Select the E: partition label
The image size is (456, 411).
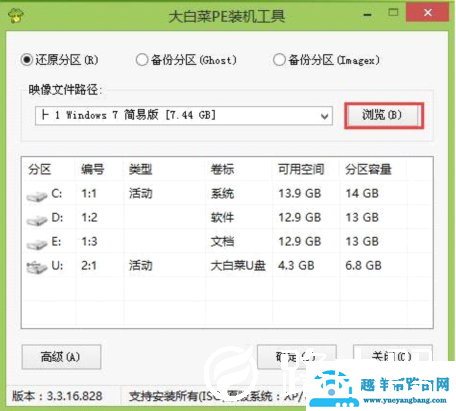pyautogui.click(x=56, y=241)
